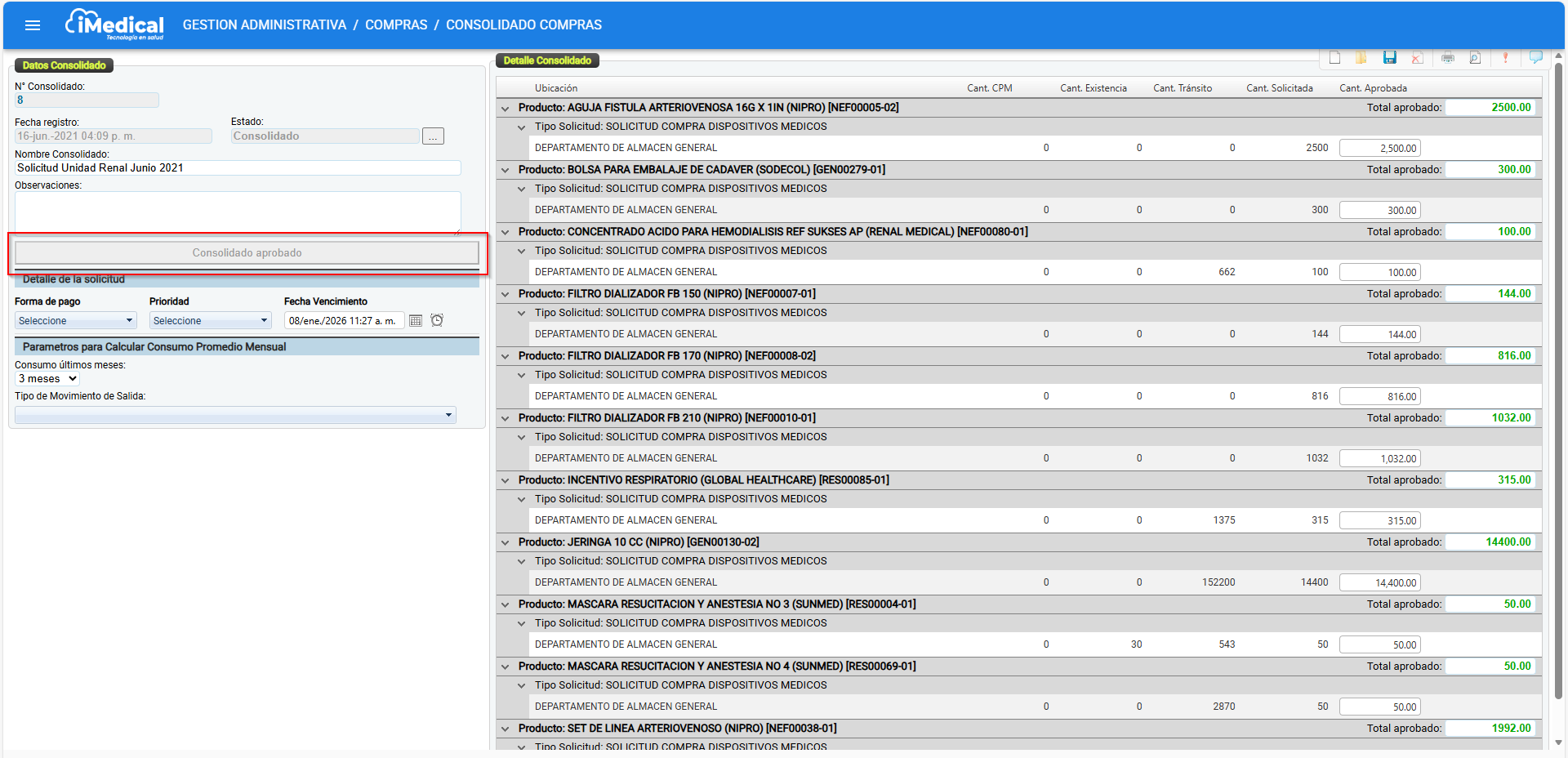The height and width of the screenshot is (758, 1568).
Task: Click the ellipsis button next to Estado
Action: [x=433, y=136]
